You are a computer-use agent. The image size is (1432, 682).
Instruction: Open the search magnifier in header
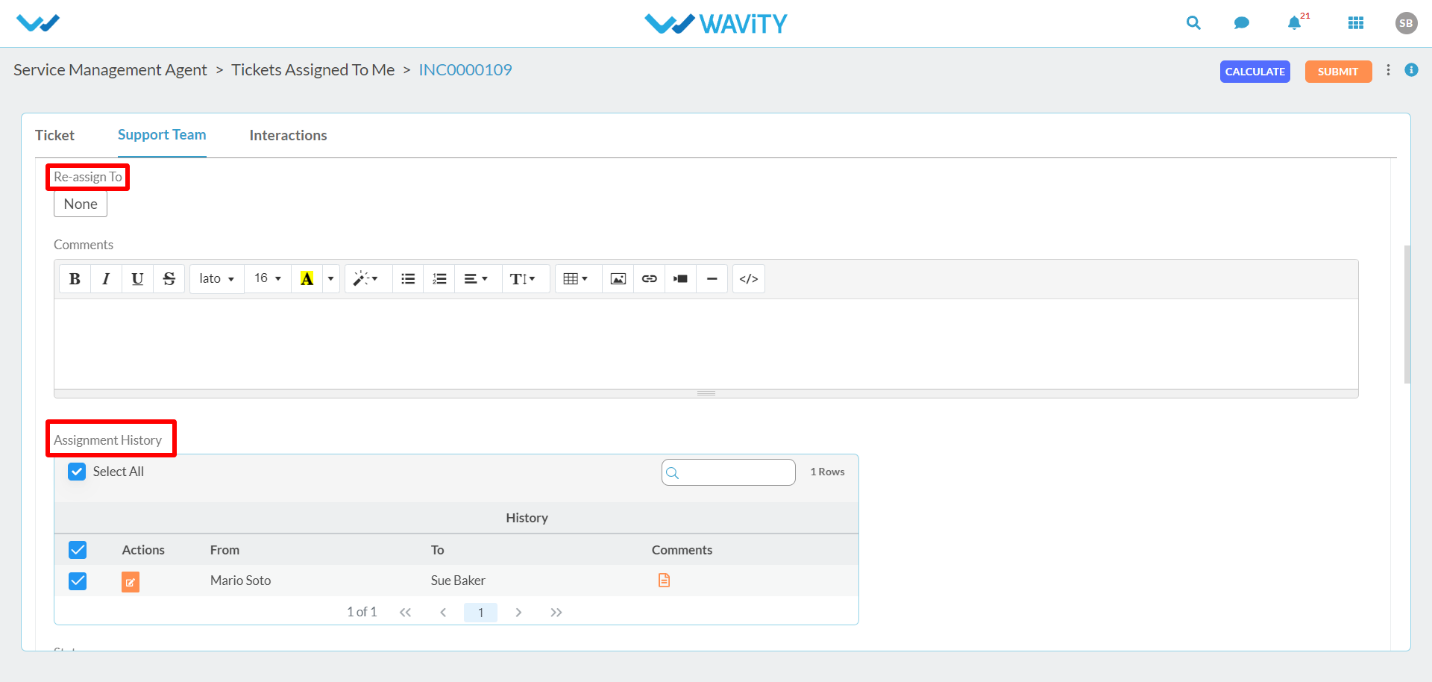coord(1193,23)
